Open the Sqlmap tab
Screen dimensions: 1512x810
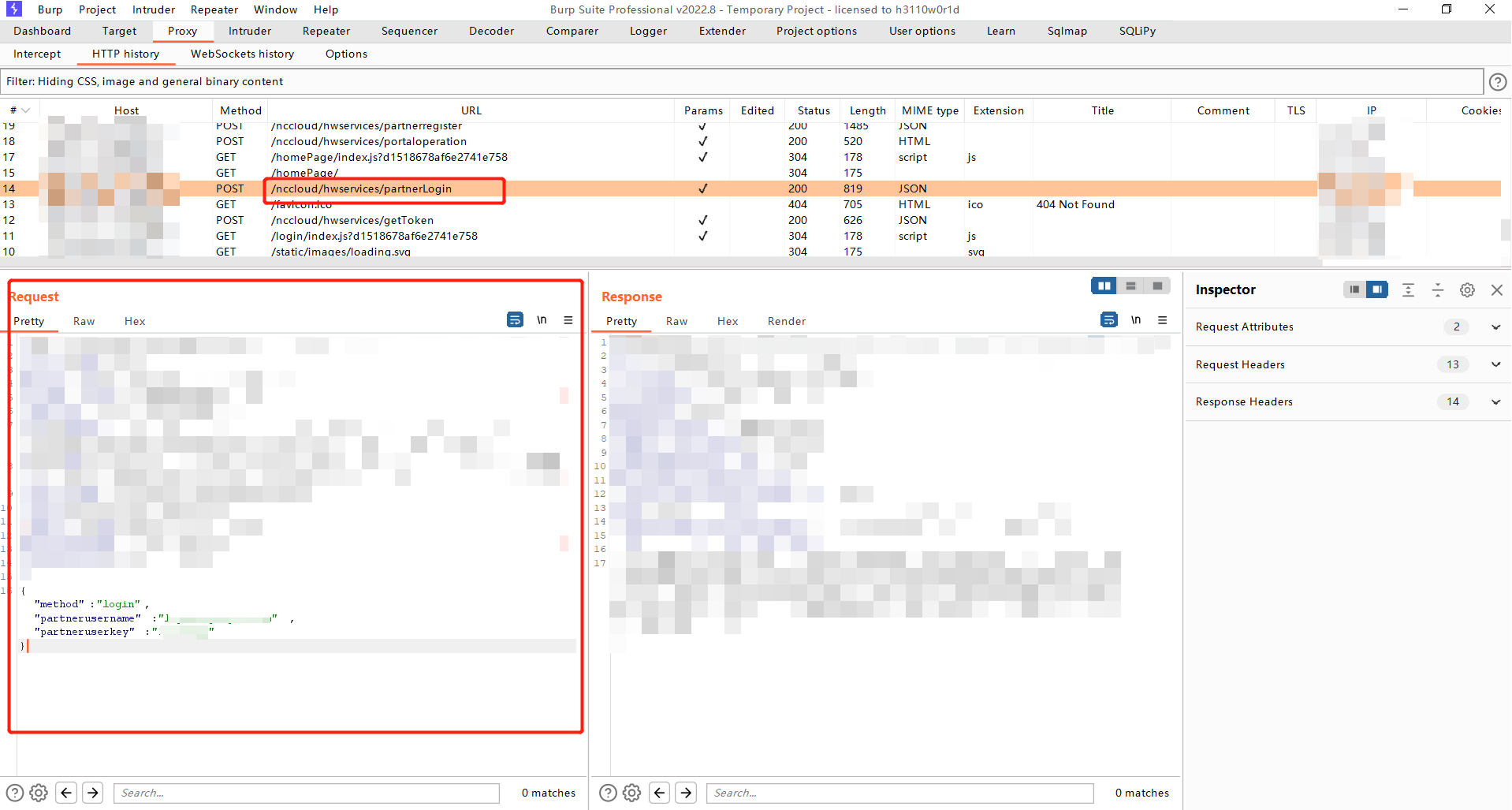1067,31
